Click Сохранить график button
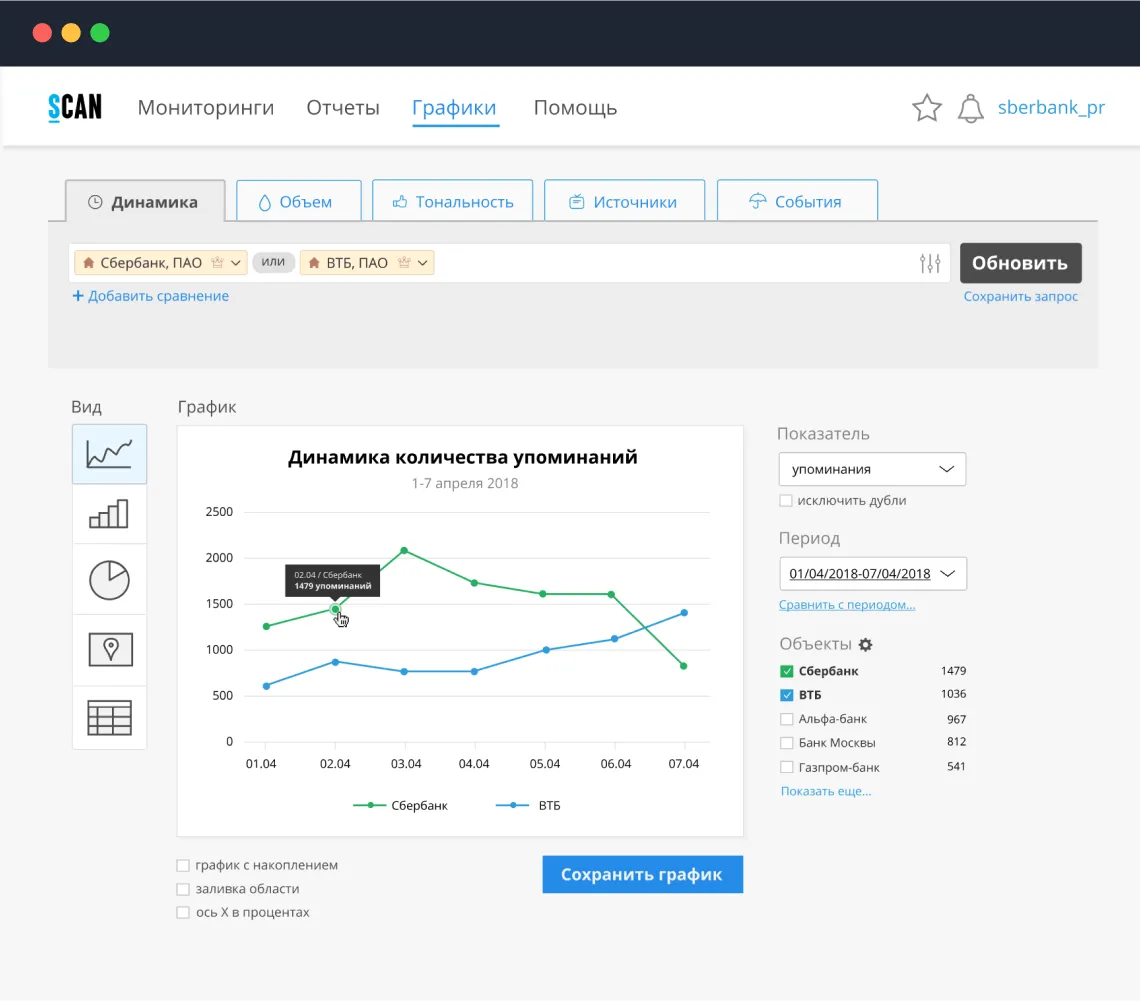Viewport: 1140px width, 1001px height. click(642, 874)
